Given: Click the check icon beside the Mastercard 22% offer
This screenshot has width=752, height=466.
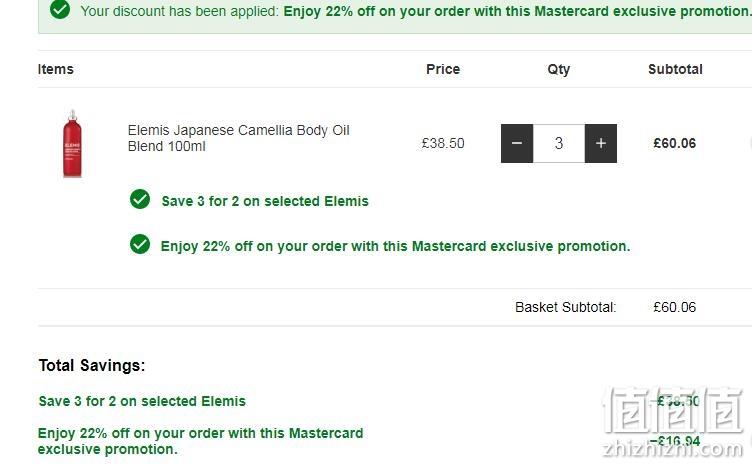Looking at the screenshot, I should pyautogui.click(x=140, y=244).
